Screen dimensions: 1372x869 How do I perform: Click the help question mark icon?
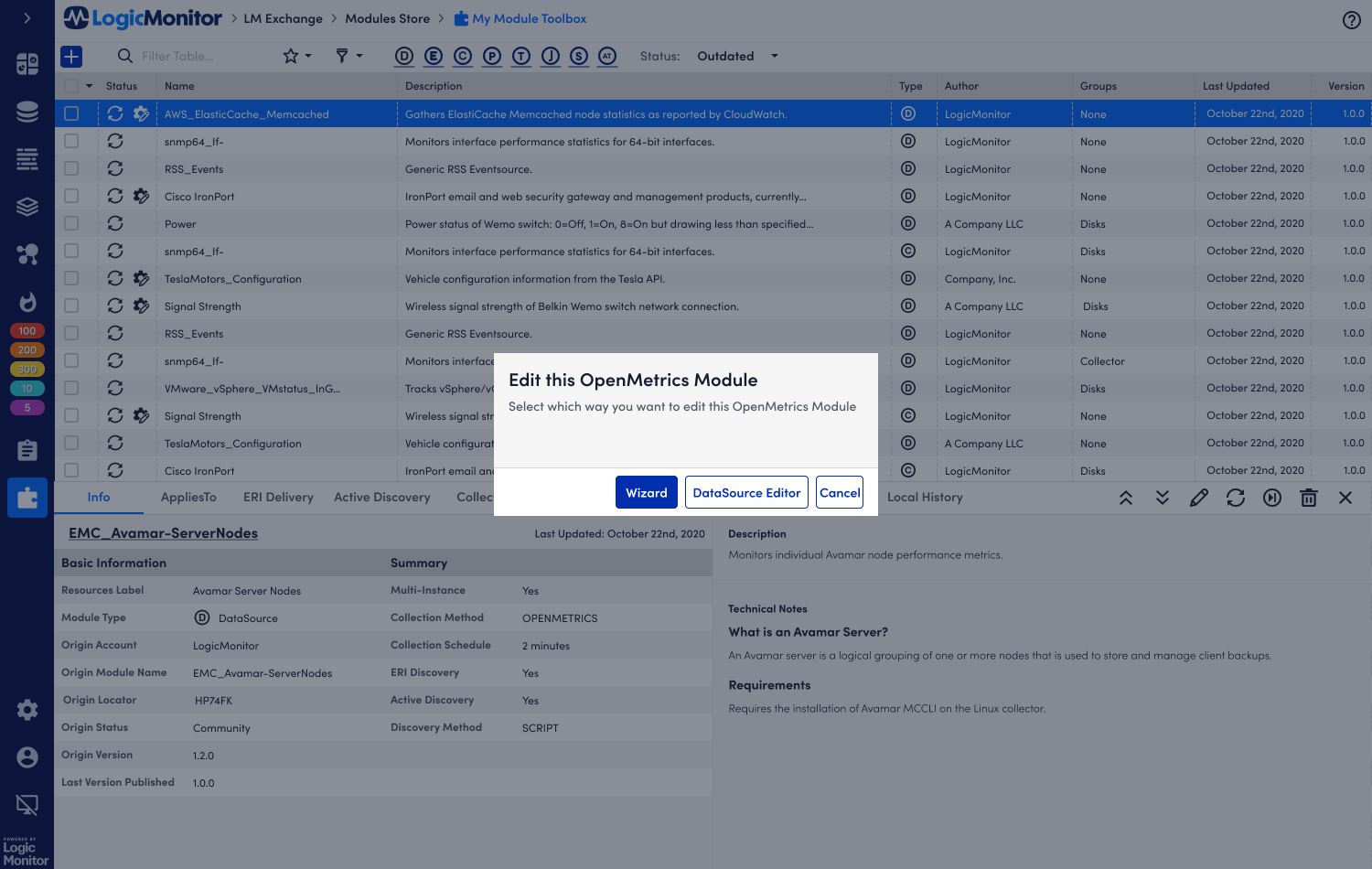[1351, 20]
